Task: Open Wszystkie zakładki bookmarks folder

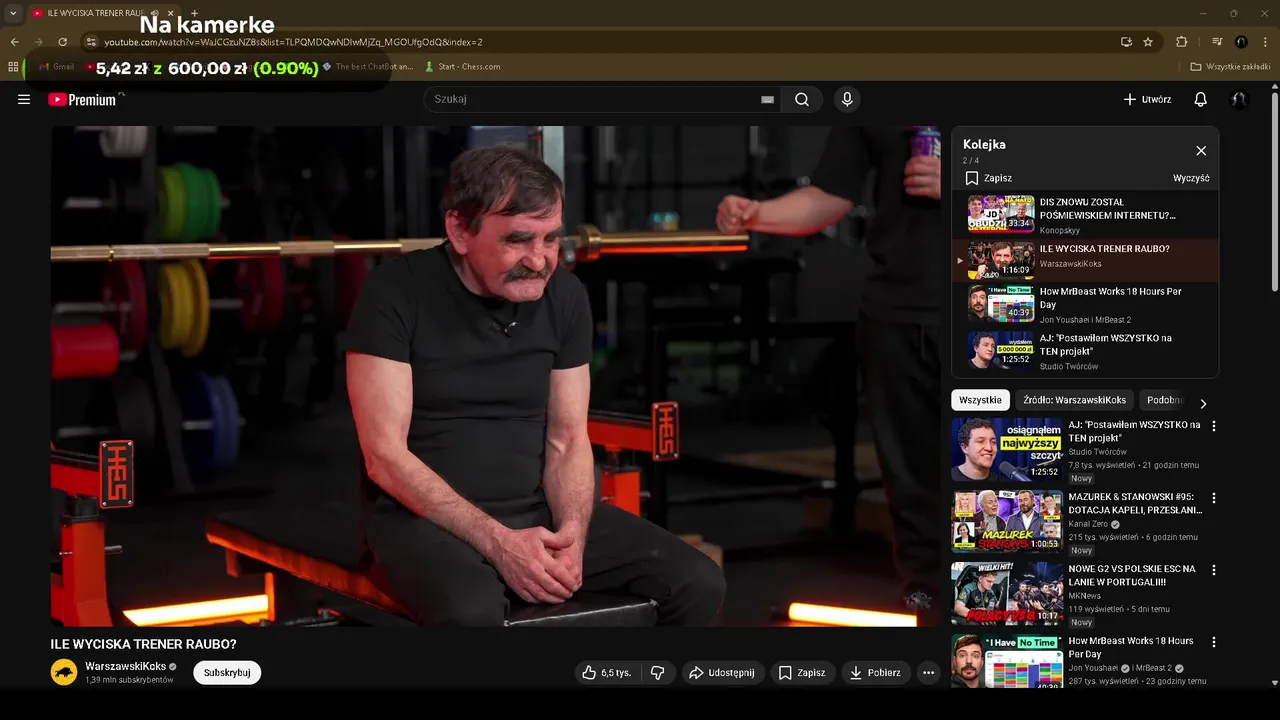Action: click(x=1230, y=67)
